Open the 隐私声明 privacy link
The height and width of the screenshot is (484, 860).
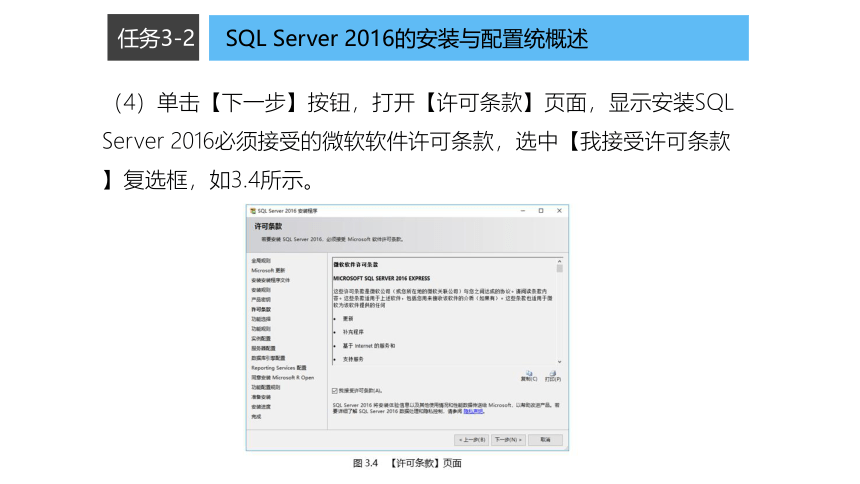(x=473, y=411)
